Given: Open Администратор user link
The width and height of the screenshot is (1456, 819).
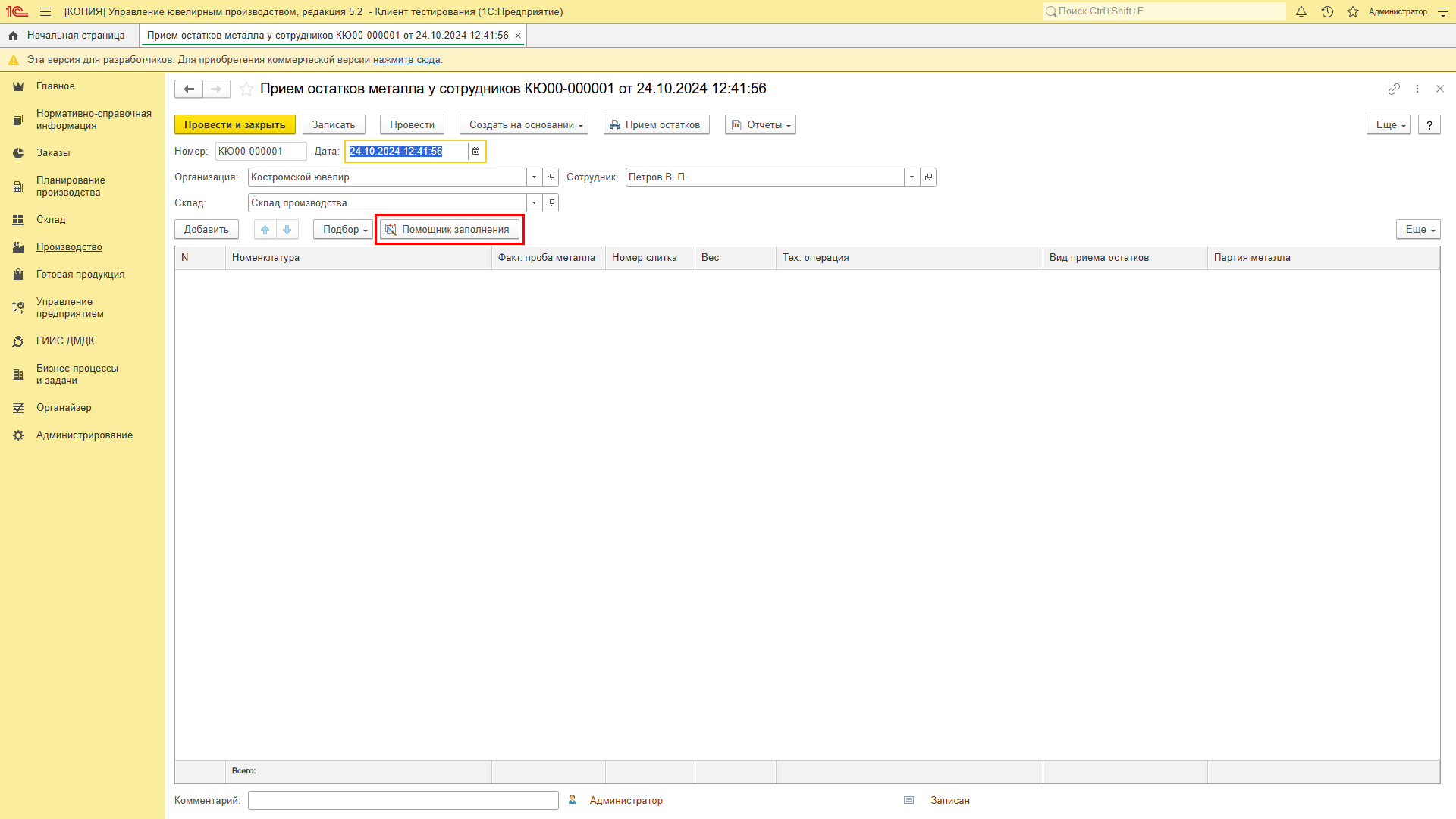Looking at the screenshot, I should tap(626, 801).
